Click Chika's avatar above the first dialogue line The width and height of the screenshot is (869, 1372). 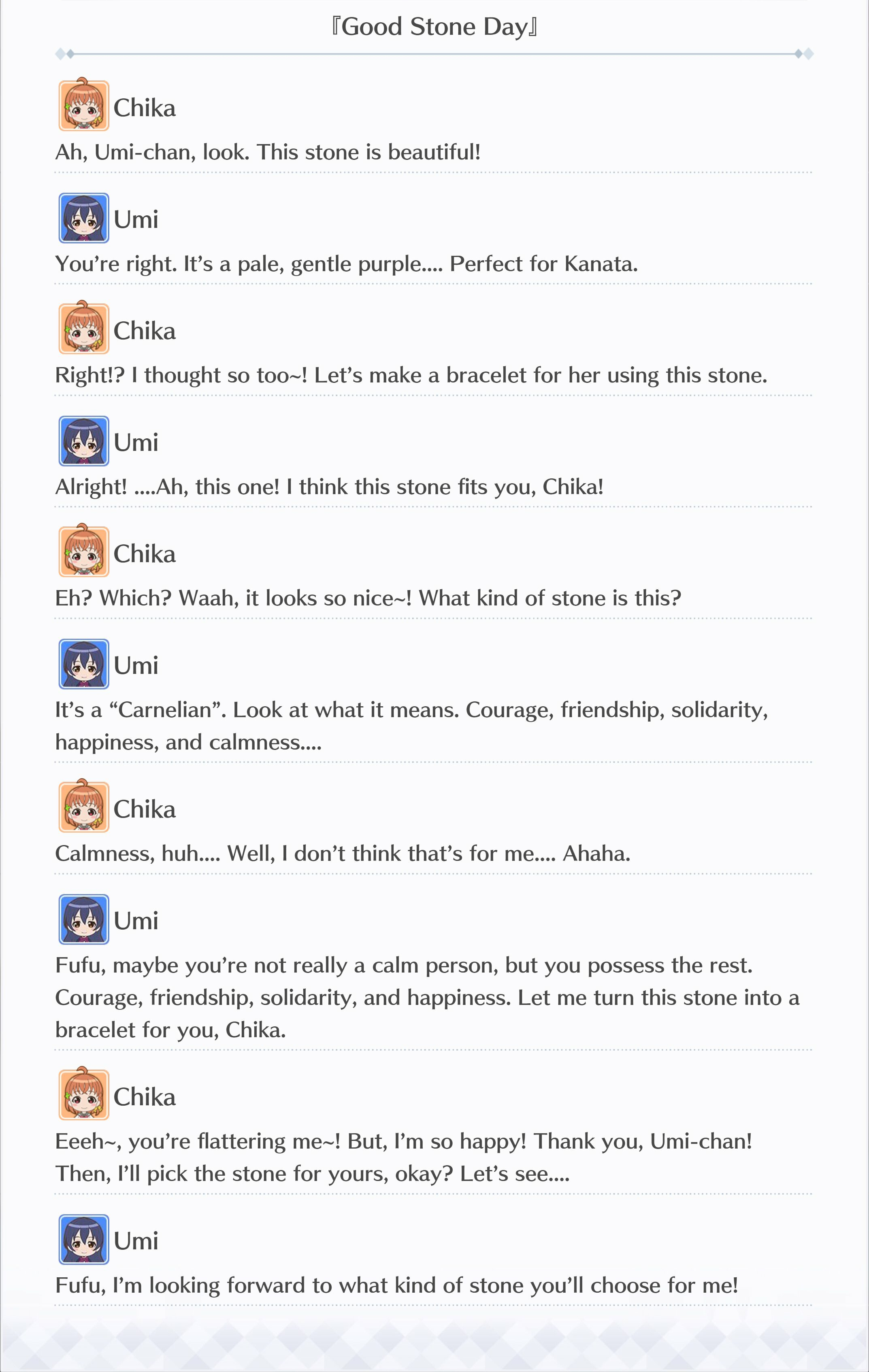[84, 105]
